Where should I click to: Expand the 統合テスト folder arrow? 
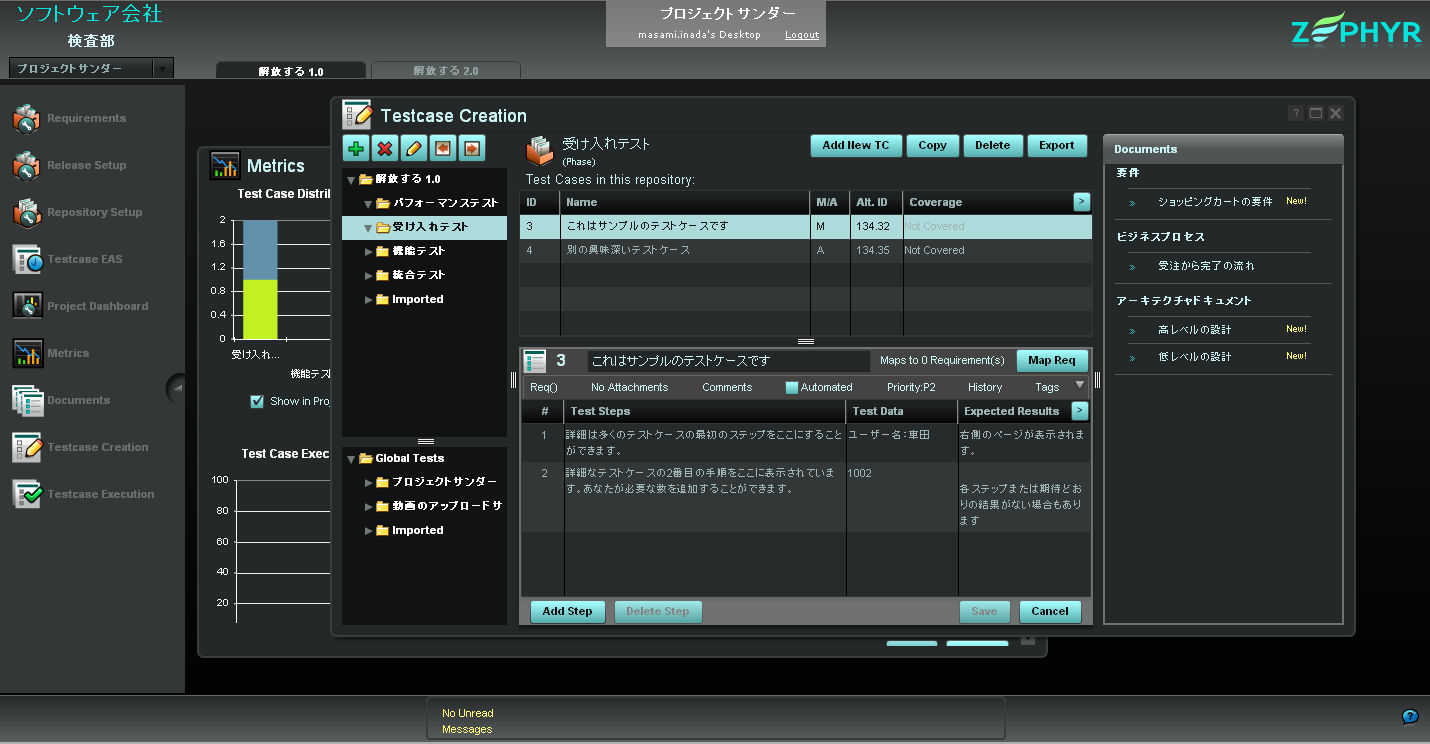pyautogui.click(x=368, y=275)
